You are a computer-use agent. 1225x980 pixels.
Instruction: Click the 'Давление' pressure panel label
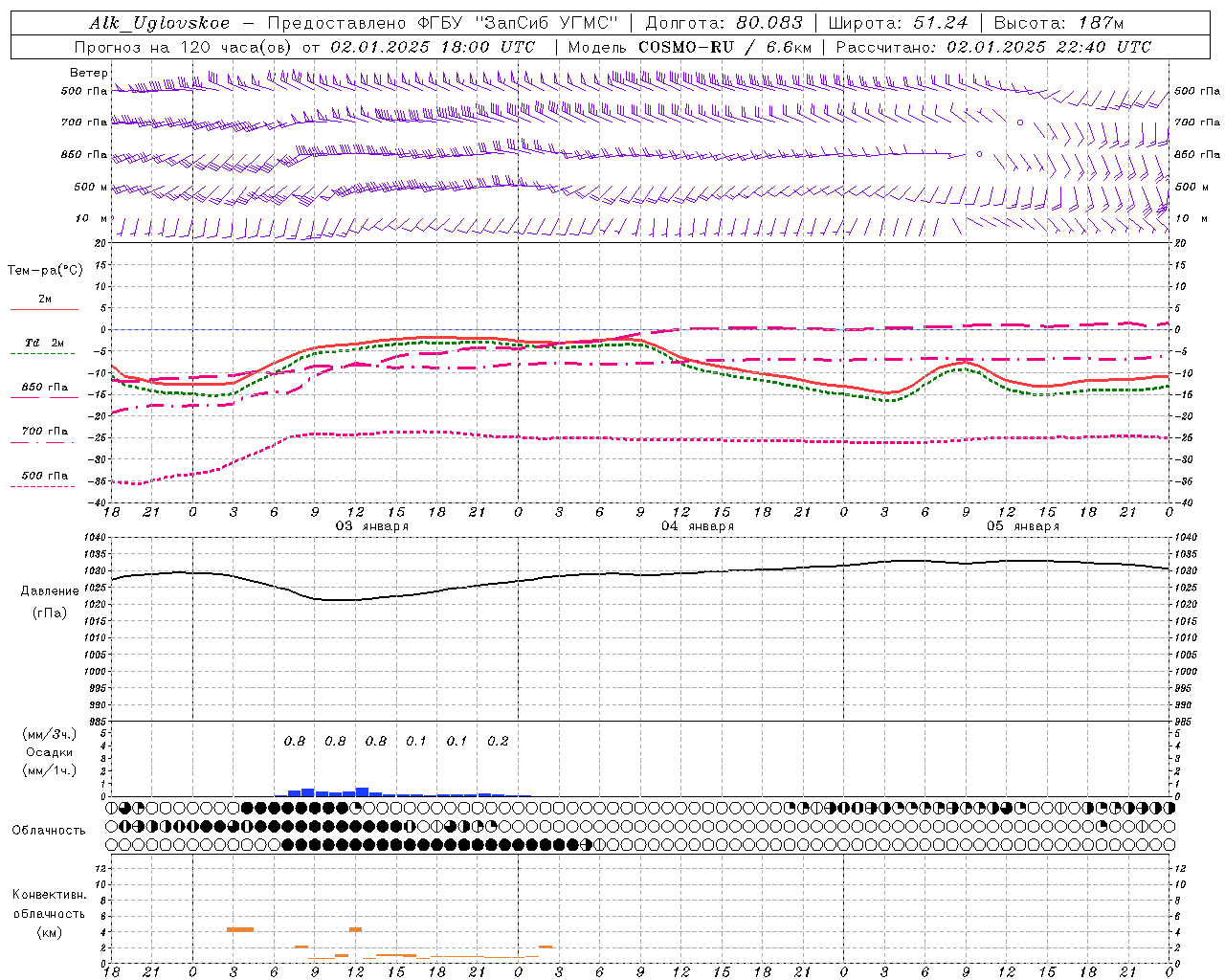[50, 591]
